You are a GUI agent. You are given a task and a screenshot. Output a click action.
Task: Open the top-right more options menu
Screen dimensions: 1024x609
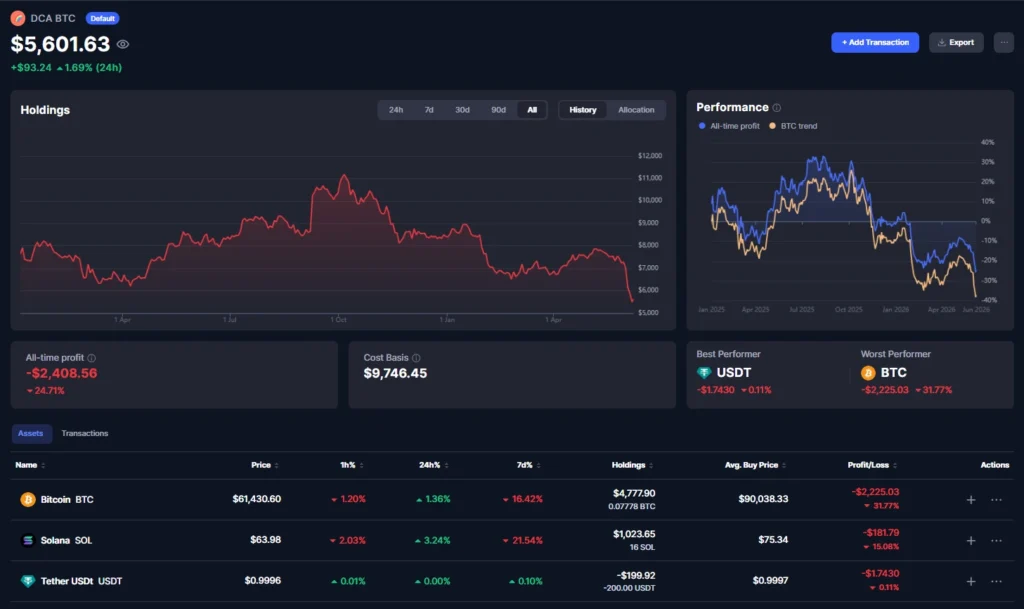[1004, 42]
